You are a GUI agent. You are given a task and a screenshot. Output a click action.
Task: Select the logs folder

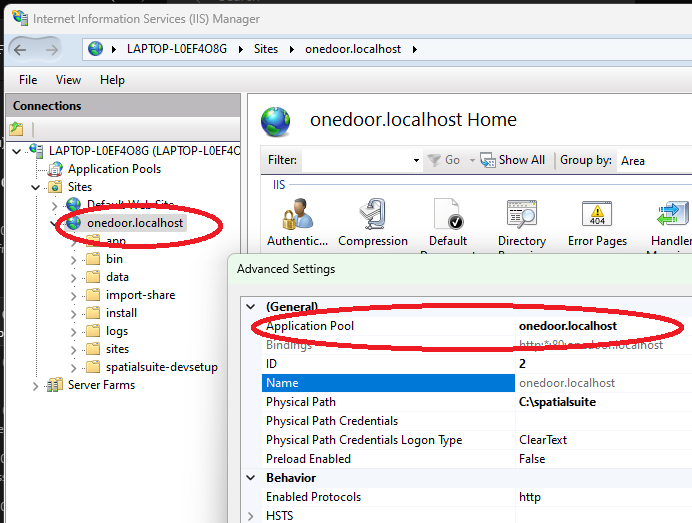coord(117,331)
